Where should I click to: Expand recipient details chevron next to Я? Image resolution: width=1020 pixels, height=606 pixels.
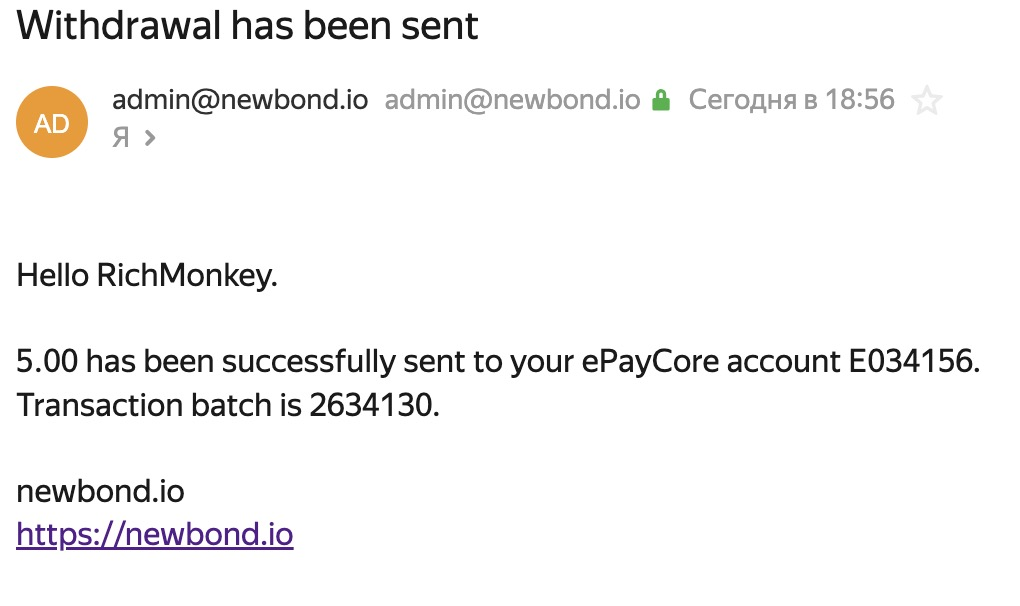[150, 138]
